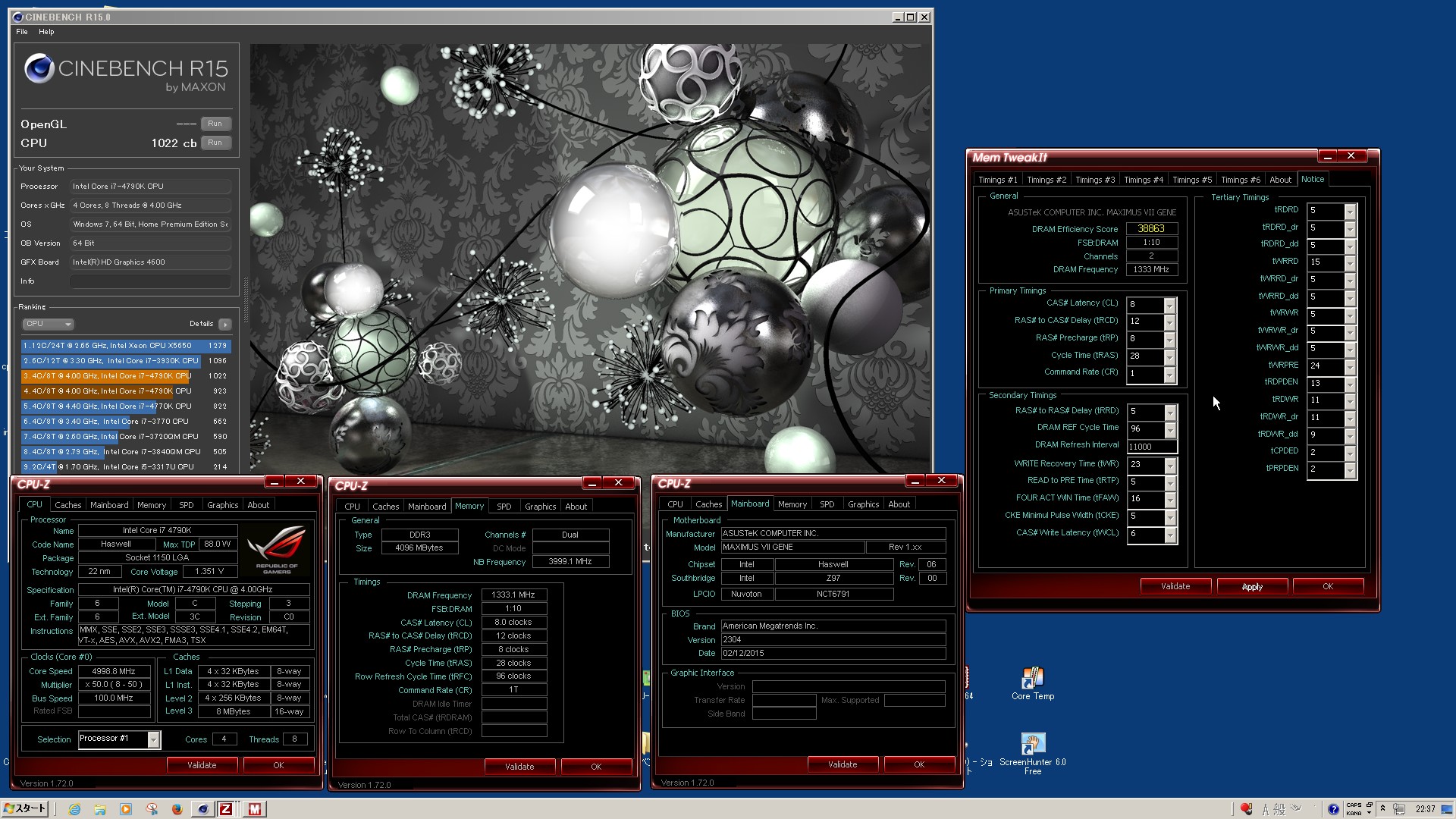The height and width of the screenshot is (819, 1456).
Task: Click the DRAM Refresh Interval field showing 11000
Action: [x=1152, y=447]
